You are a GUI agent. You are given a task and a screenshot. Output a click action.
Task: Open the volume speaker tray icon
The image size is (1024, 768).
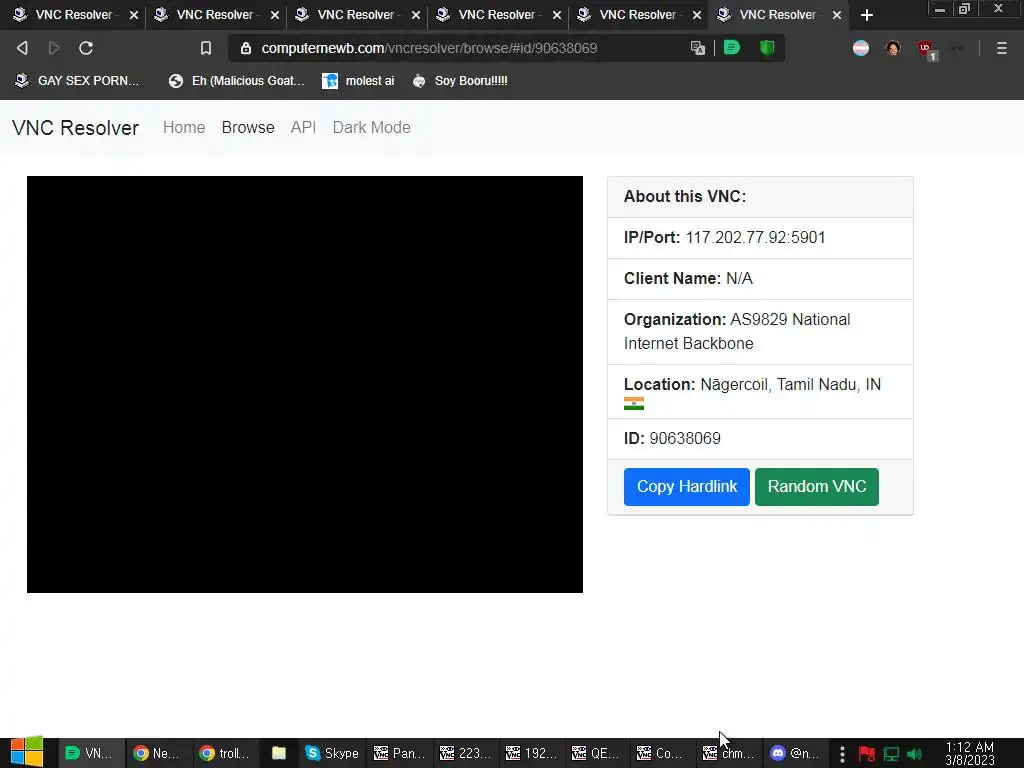(914, 754)
